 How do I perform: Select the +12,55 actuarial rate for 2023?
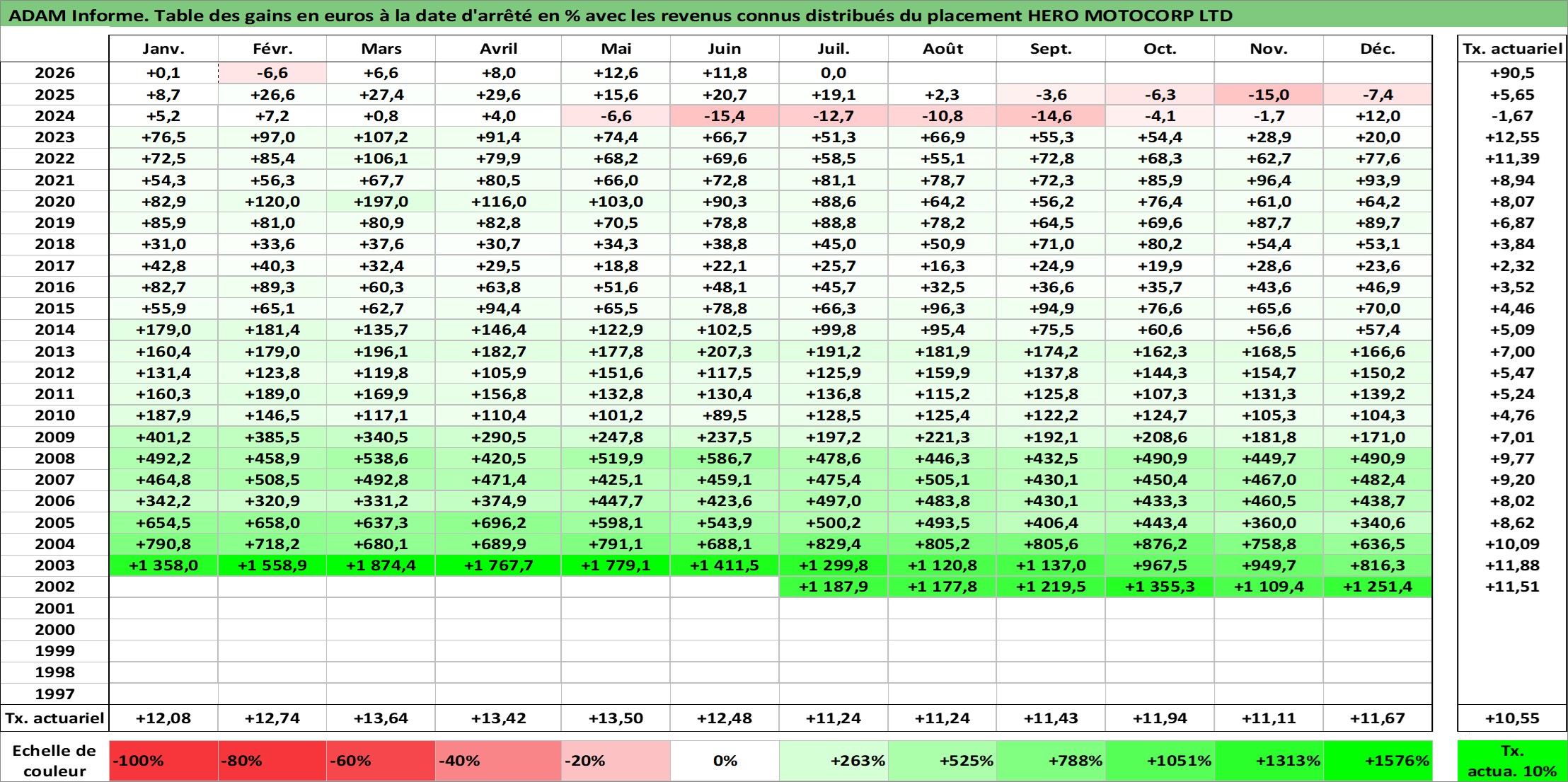[1512, 137]
